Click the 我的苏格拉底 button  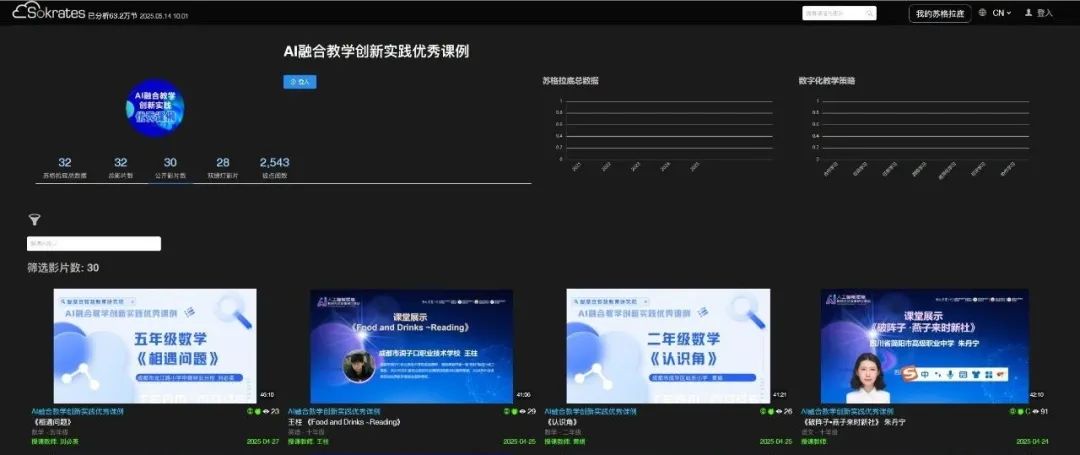point(939,13)
